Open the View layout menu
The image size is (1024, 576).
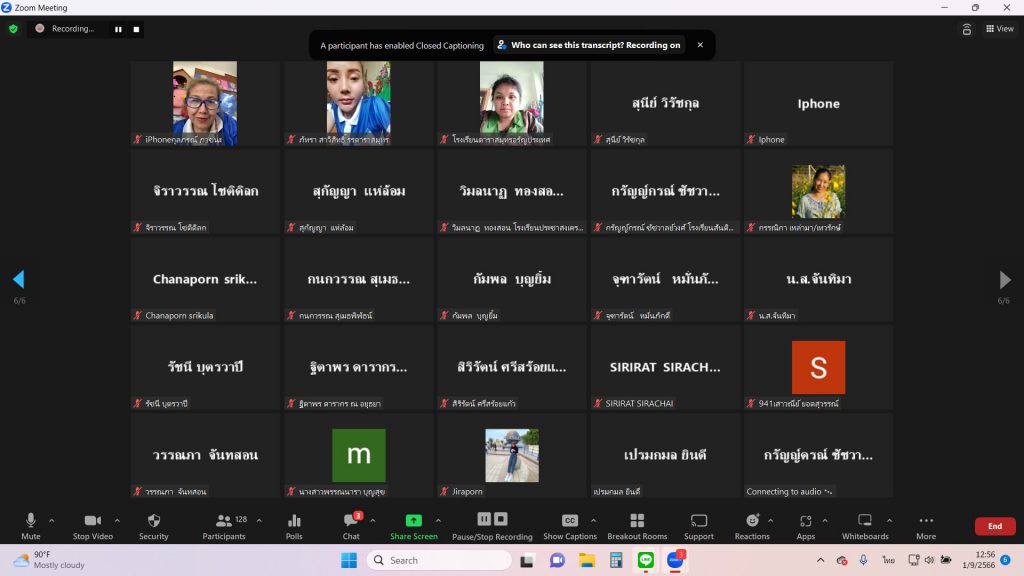(x=999, y=29)
